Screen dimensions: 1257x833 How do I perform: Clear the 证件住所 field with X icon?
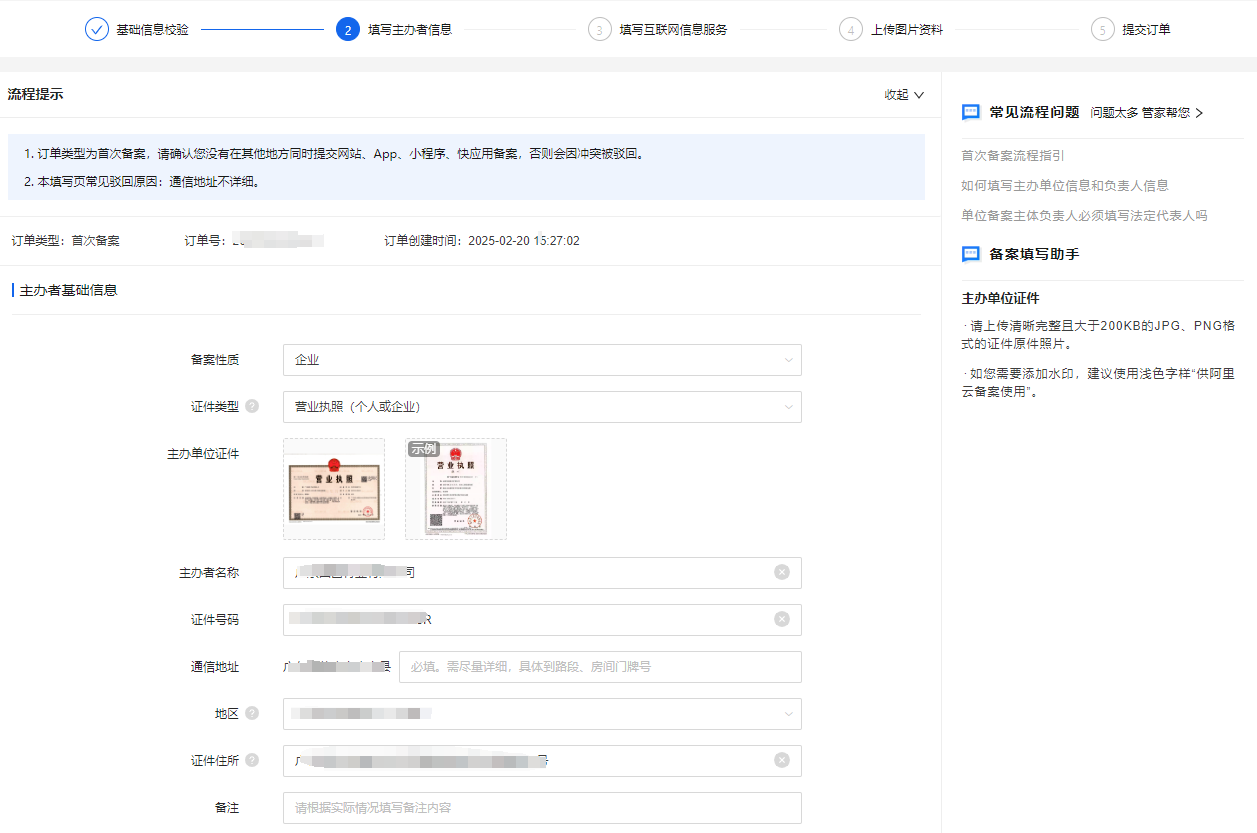point(781,760)
